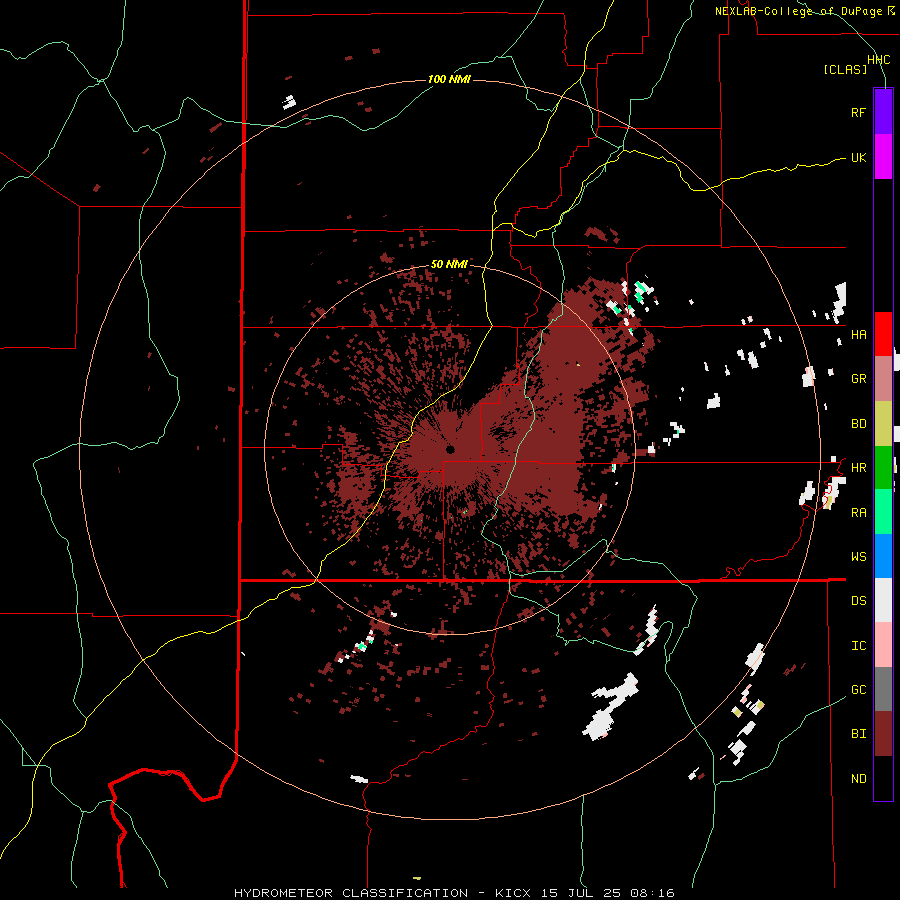Click the WS blue legend swatch

[x=883, y=556]
